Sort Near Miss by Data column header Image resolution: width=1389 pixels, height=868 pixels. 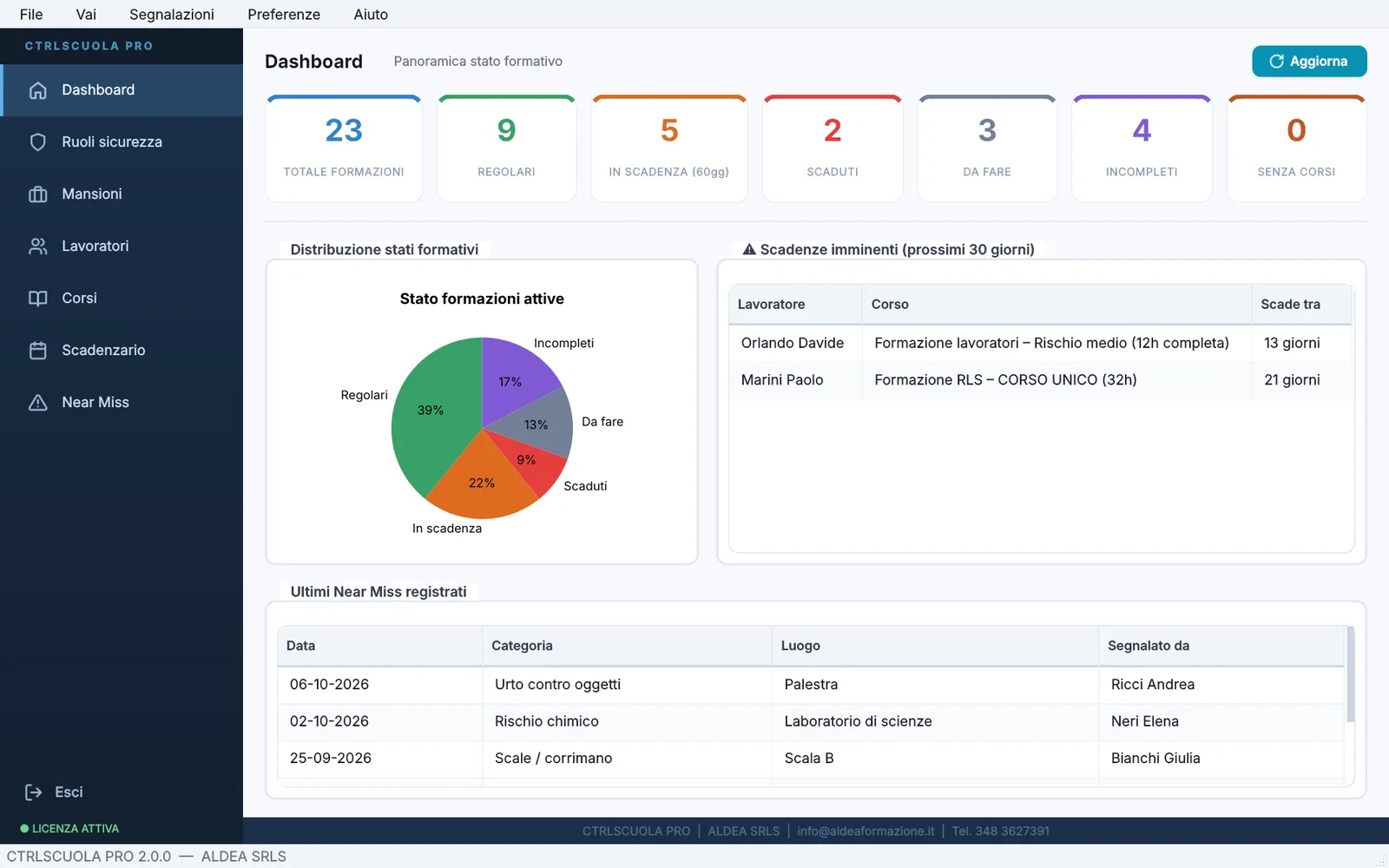pos(380,646)
